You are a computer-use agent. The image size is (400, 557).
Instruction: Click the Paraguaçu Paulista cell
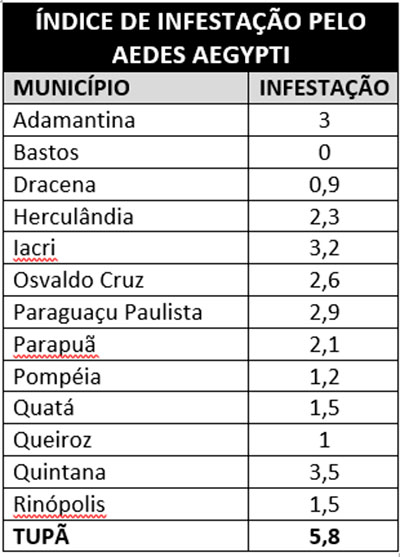tap(126, 313)
